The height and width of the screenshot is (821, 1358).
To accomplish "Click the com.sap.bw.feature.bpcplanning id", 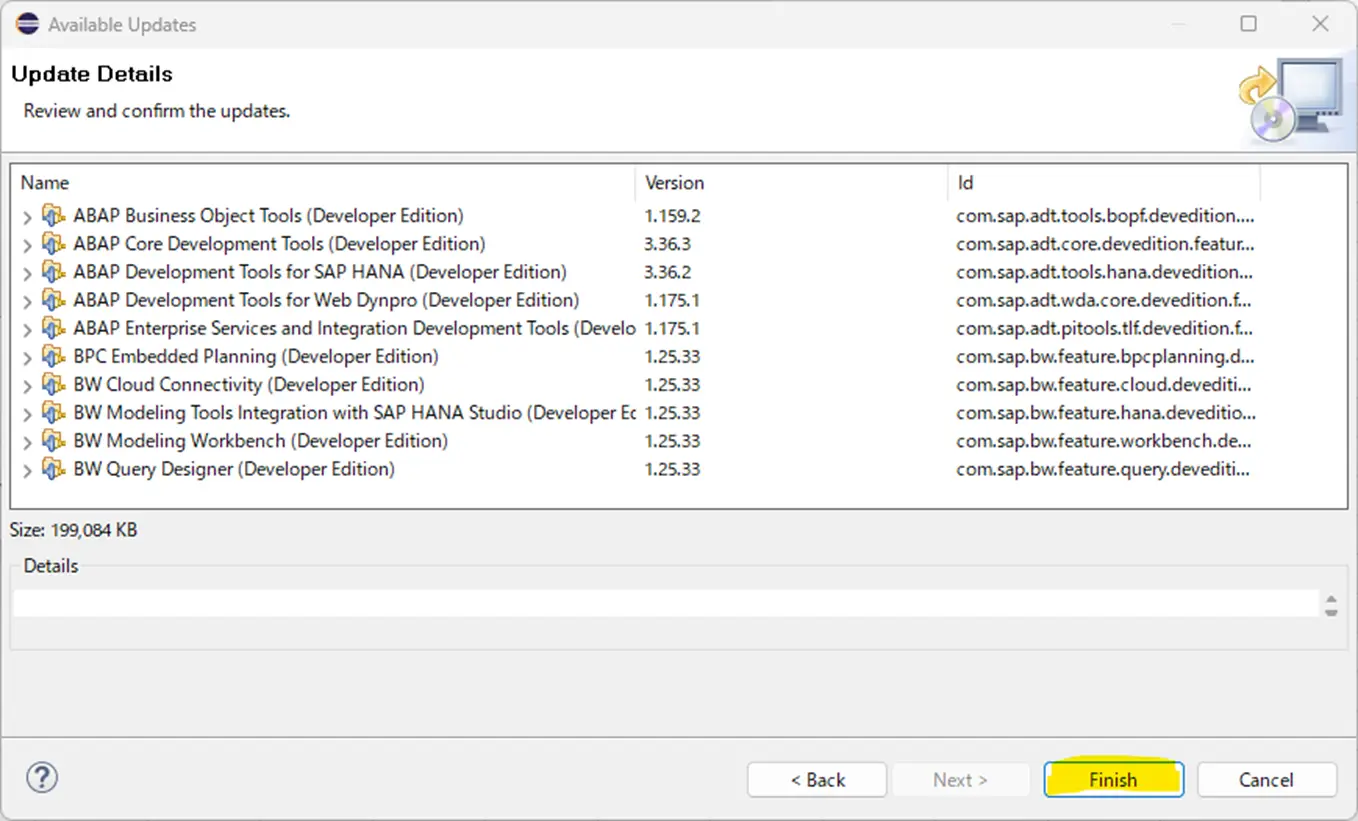I will pos(1105,356).
